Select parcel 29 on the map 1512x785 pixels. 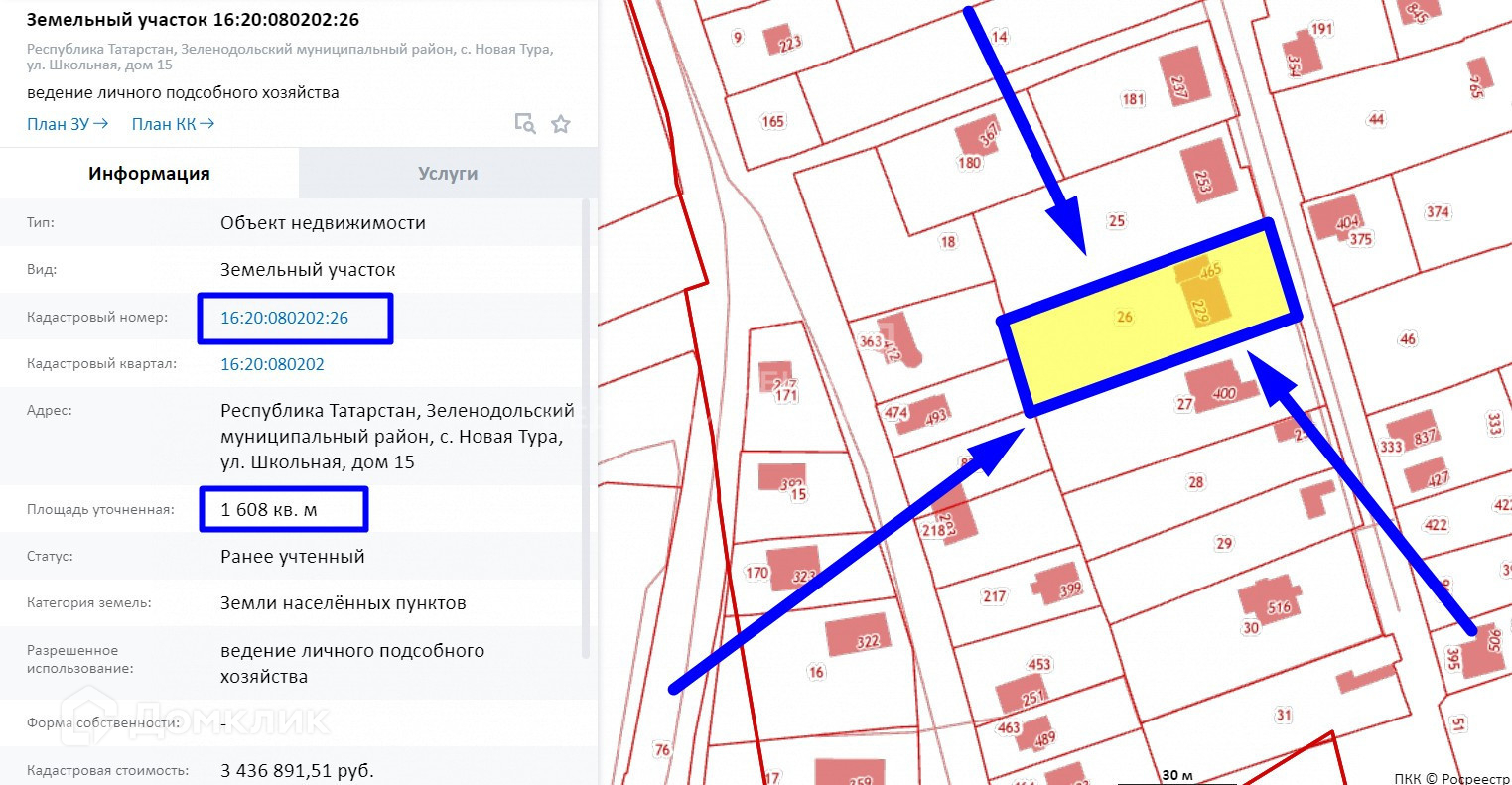(x=1224, y=543)
